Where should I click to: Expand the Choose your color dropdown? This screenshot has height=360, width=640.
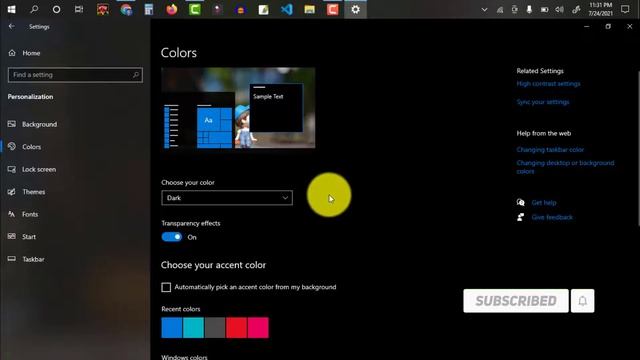(227, 198)
